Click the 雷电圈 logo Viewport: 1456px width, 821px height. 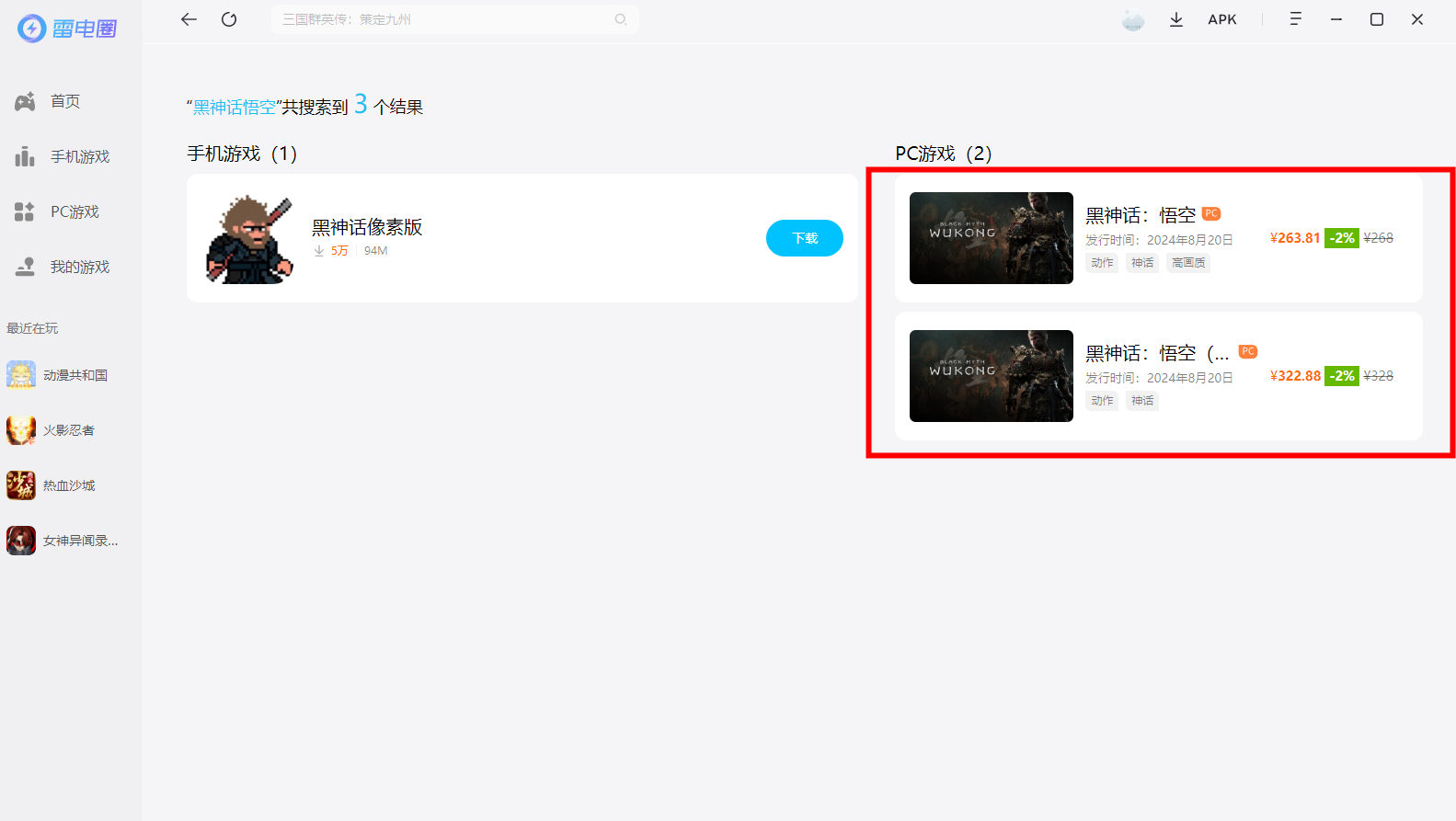click(x=67, y=29)
